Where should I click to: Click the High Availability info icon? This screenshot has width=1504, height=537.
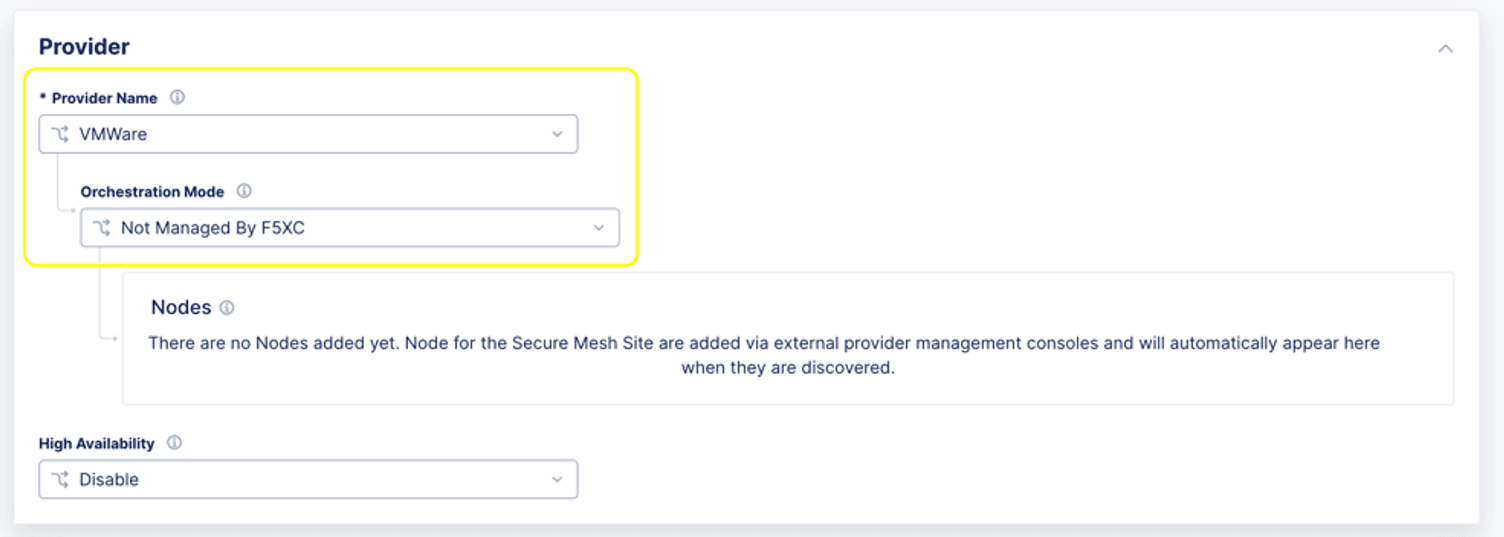174,443
